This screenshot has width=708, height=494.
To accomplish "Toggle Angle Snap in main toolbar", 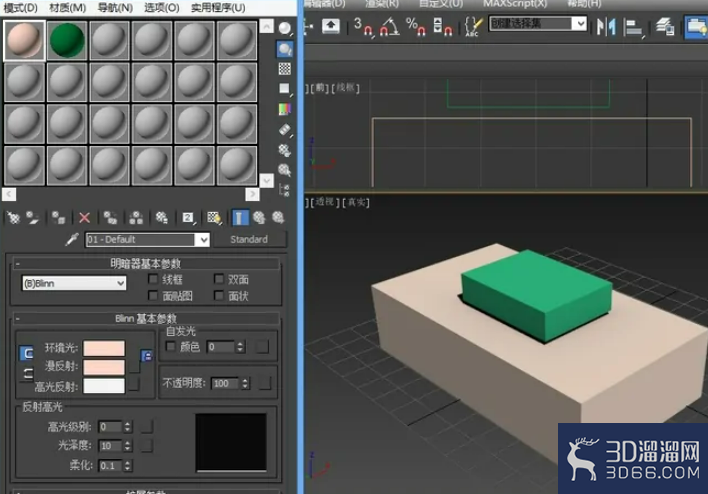I will point(389,27).
